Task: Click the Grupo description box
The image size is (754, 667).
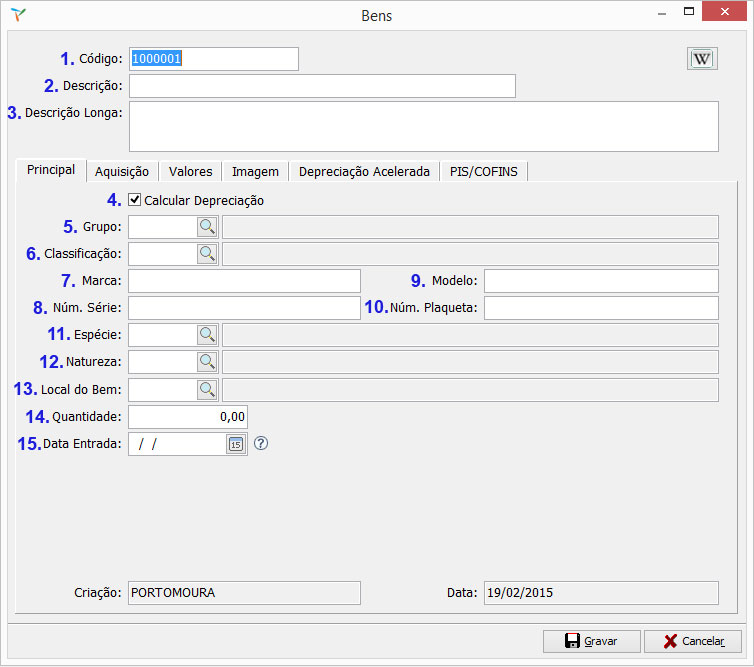Action: [470, 227]
